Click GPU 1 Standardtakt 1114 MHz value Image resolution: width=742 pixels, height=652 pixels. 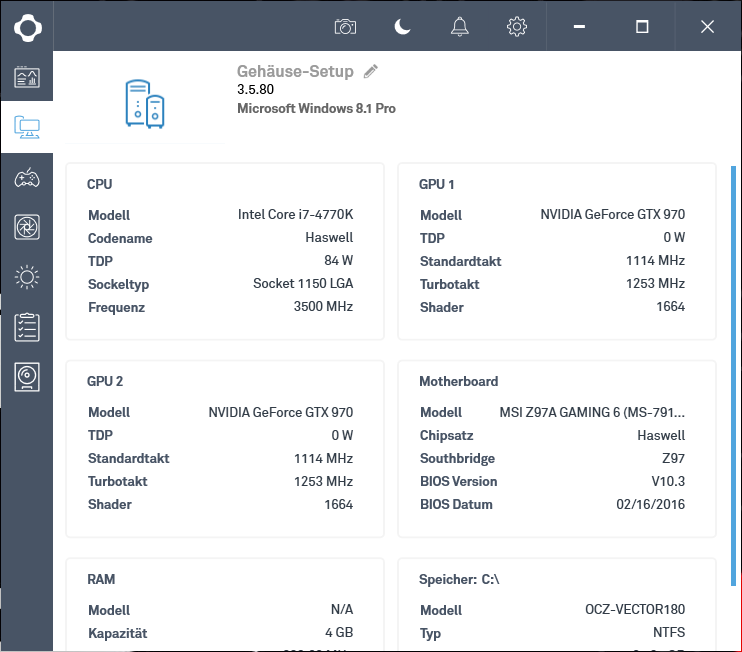click(x=655, y=260)
